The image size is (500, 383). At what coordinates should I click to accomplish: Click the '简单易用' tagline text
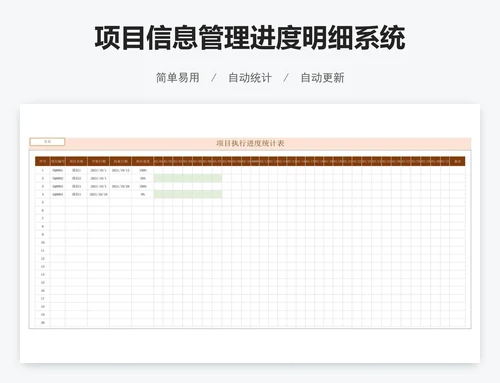[x=178, y=78]
